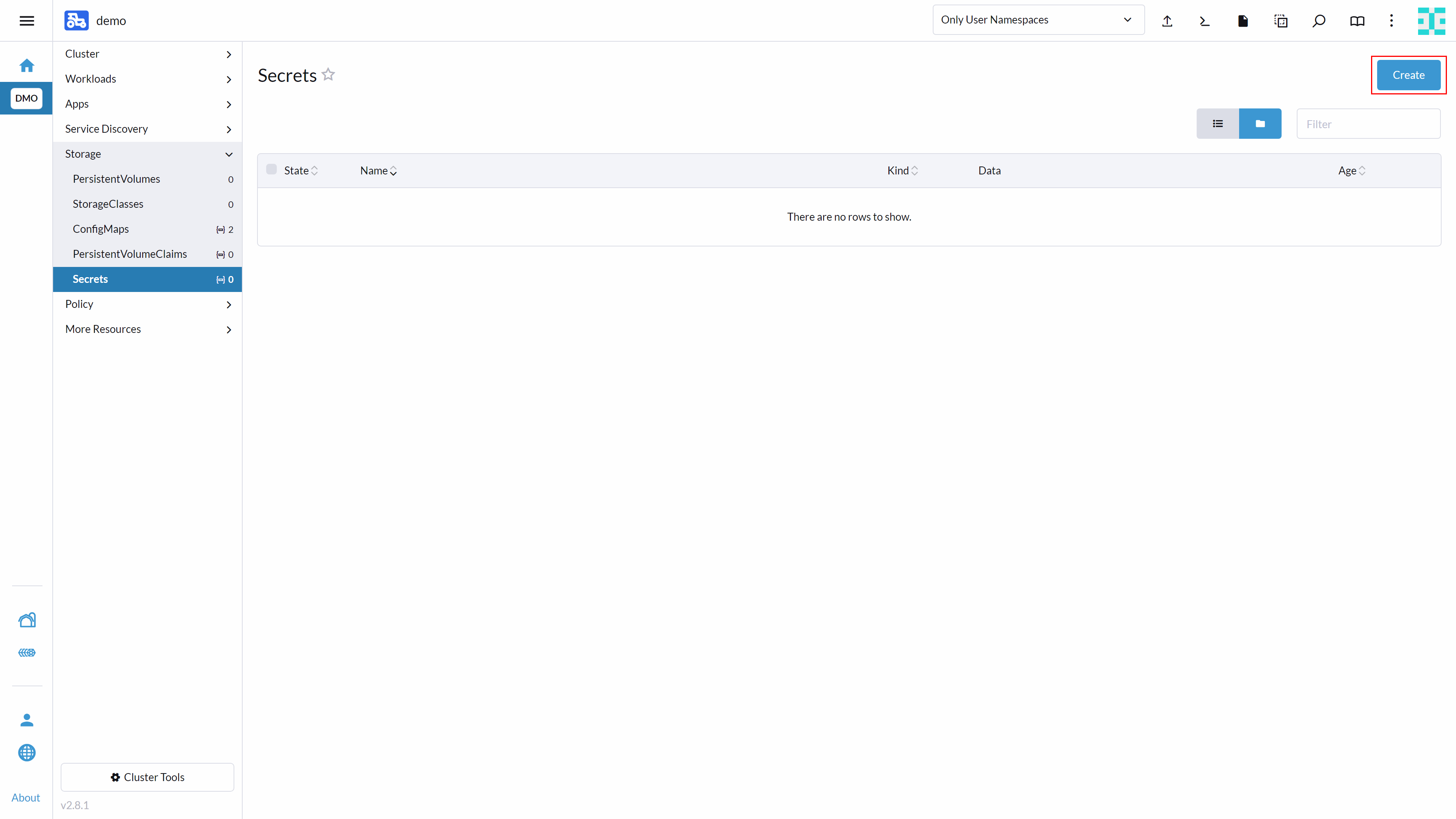Screen dimensions: 1456x819
Task: Check the select-all rows checkbox
Action: (x=271, y=169)
